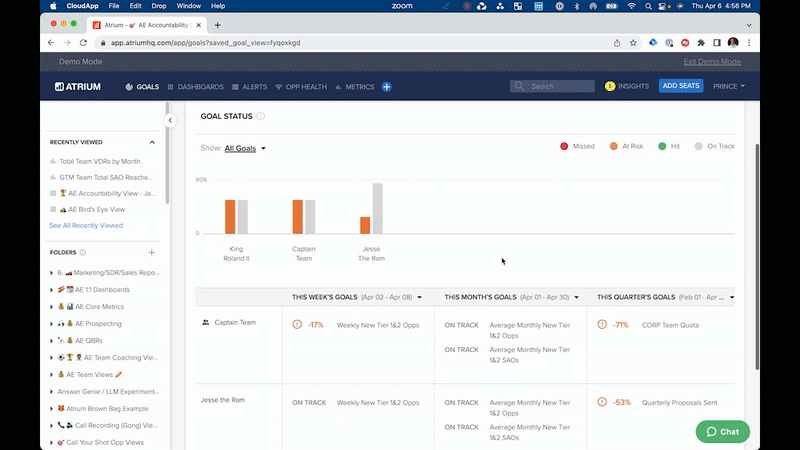Open This Month's Goals date dropdown
800x450 pixels.
(577, 297)
